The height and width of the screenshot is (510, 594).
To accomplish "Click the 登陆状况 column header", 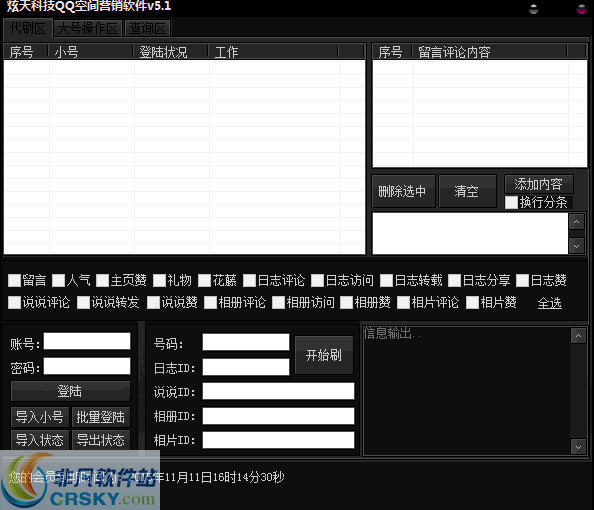I will pos(171,52).
